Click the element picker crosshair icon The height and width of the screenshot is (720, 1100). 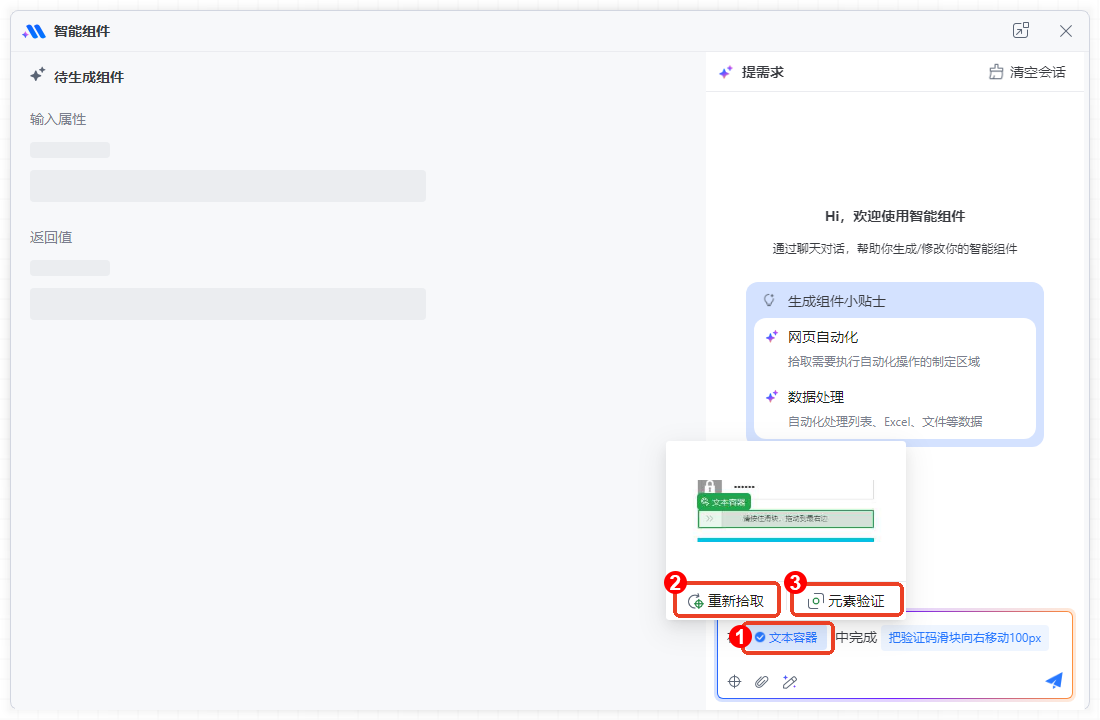734,681
